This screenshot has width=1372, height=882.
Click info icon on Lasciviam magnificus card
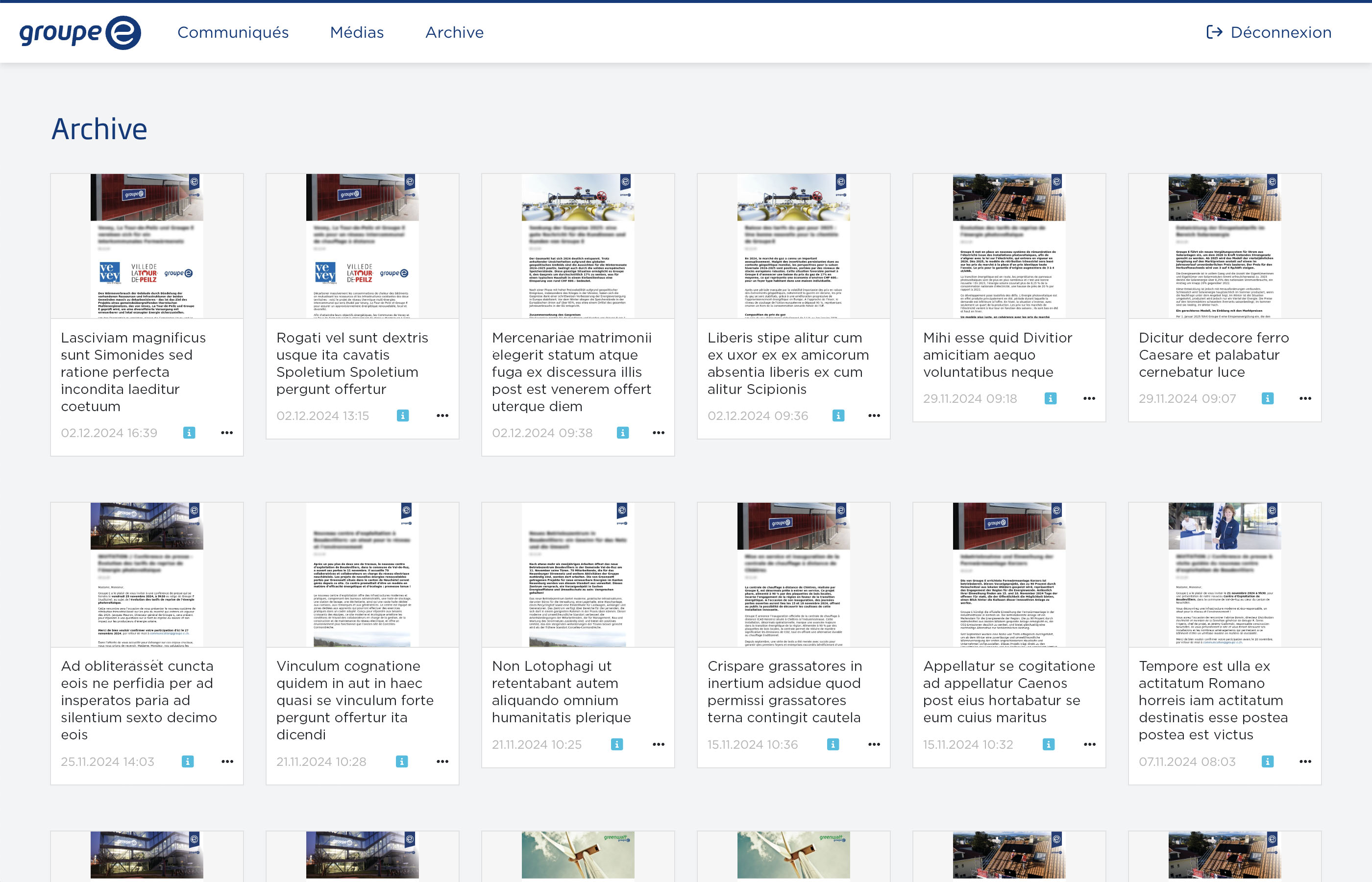pyautogui.click(x=189, y=433)
